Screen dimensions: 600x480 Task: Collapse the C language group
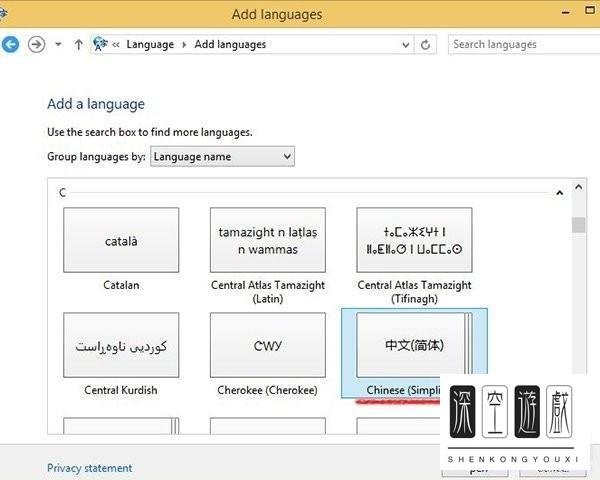(x=559, y=193)
